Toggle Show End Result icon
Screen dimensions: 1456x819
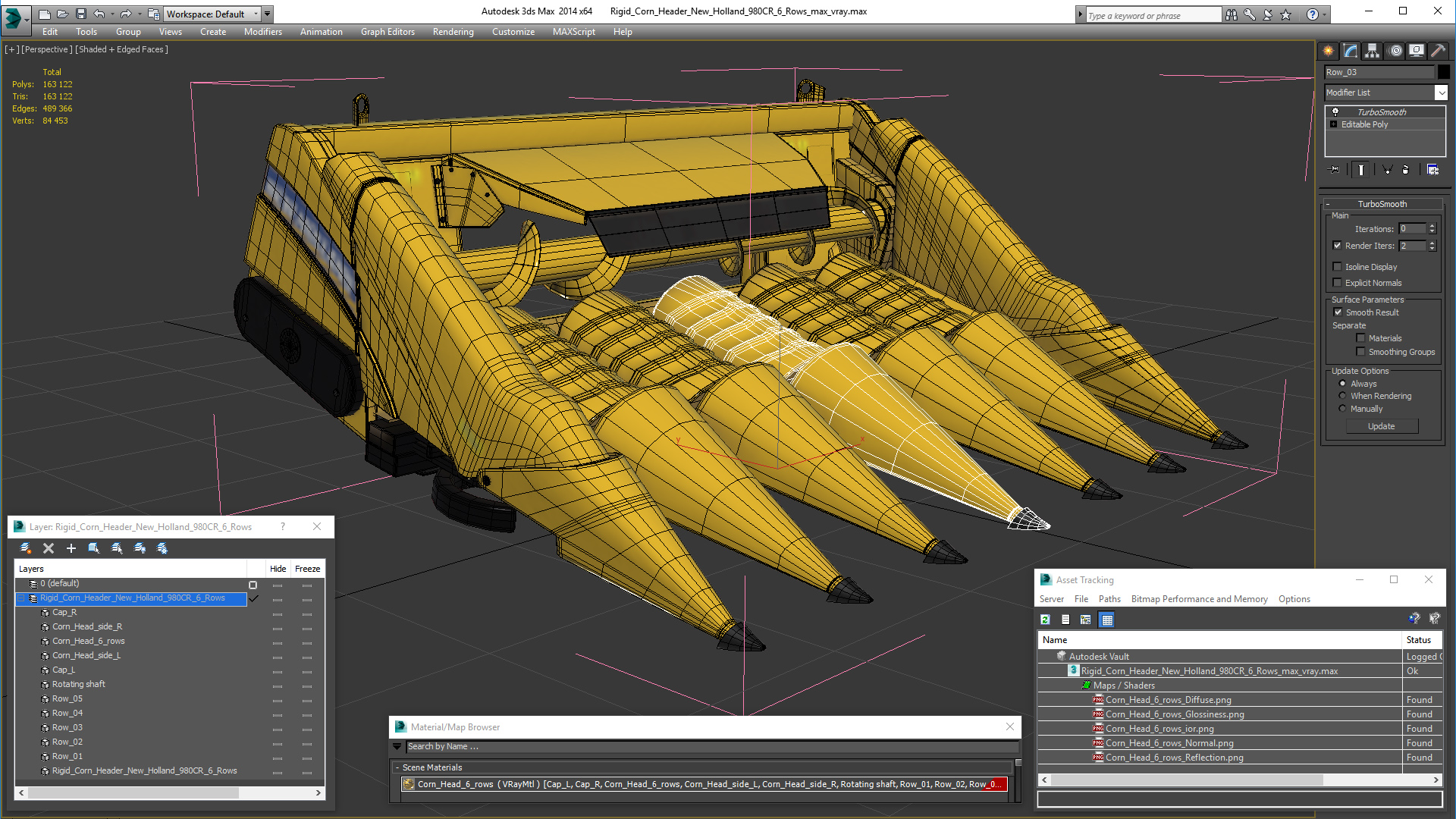click(1361, 170)
